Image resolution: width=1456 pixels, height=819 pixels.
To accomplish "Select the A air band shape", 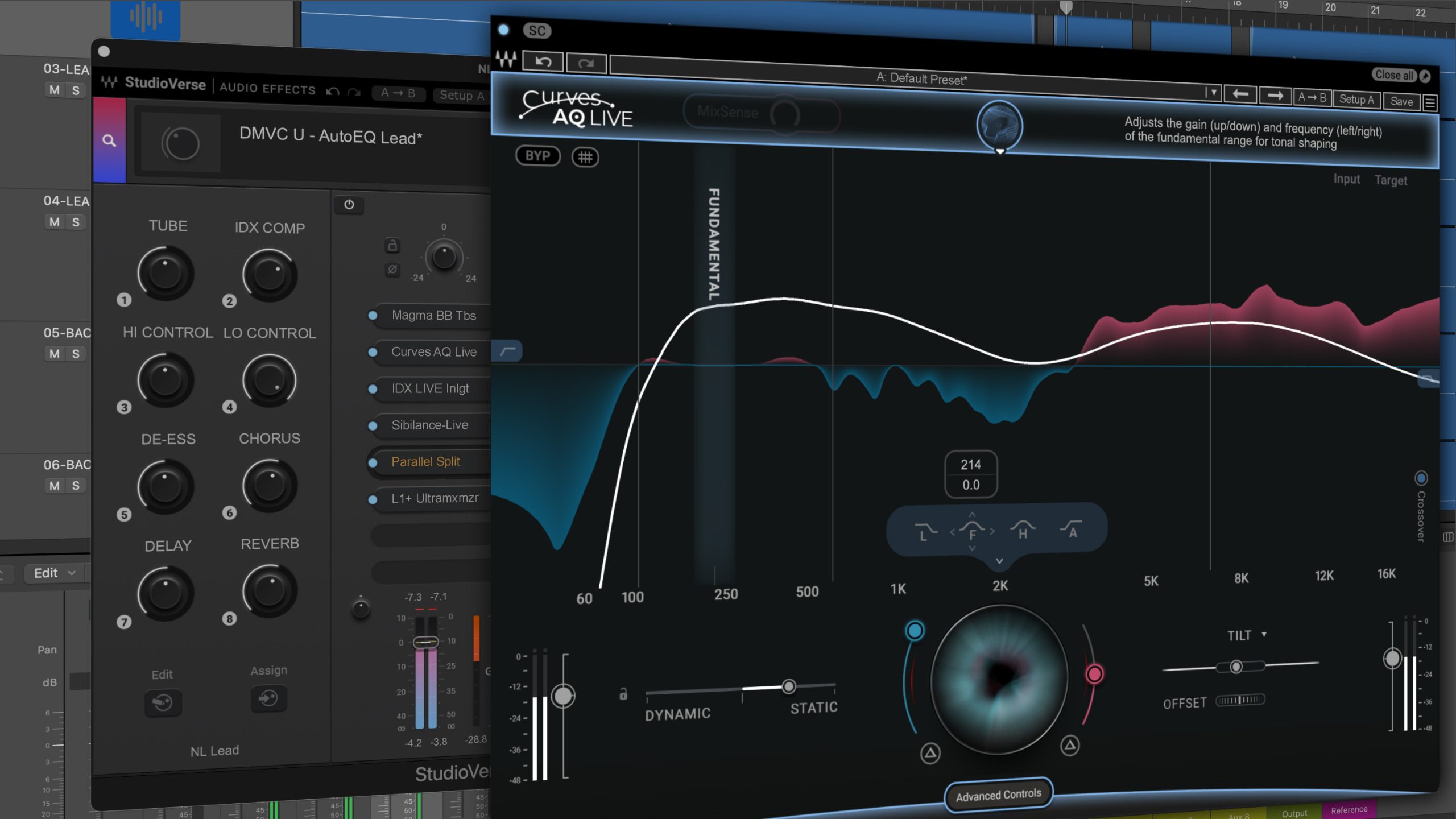I will [x=1072, y=530].
